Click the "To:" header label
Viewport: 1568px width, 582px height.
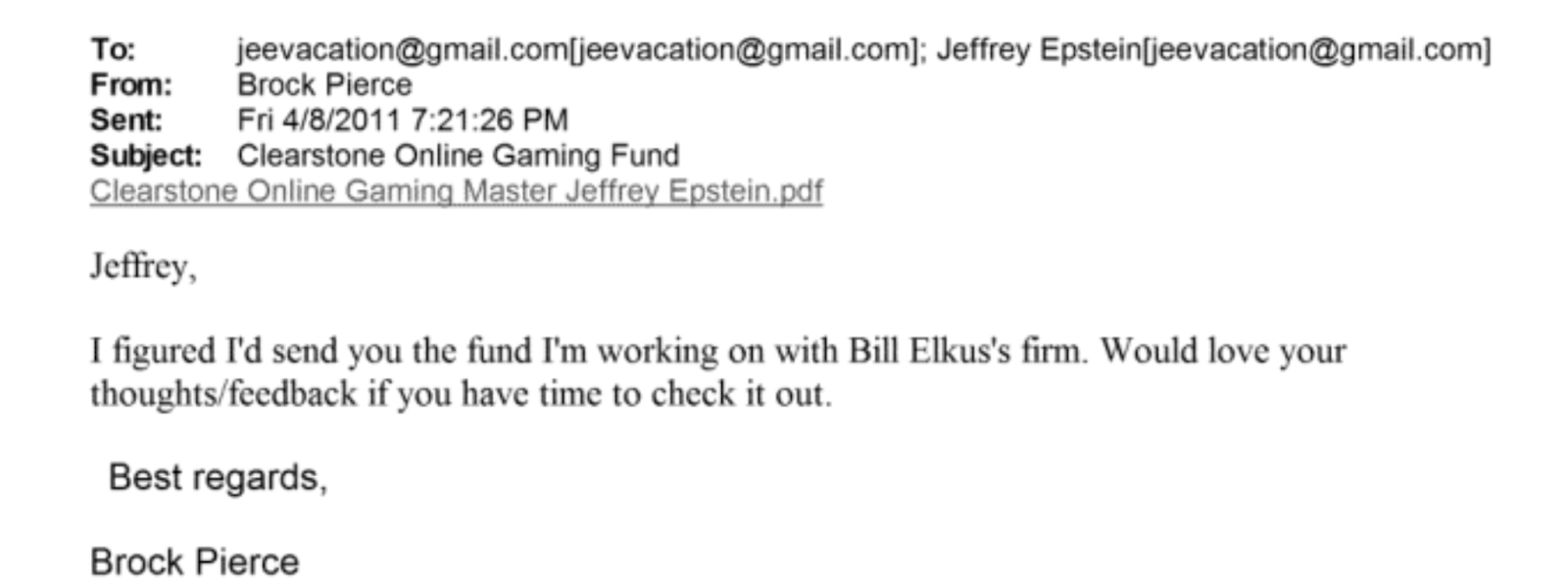[x=113, y=49]
